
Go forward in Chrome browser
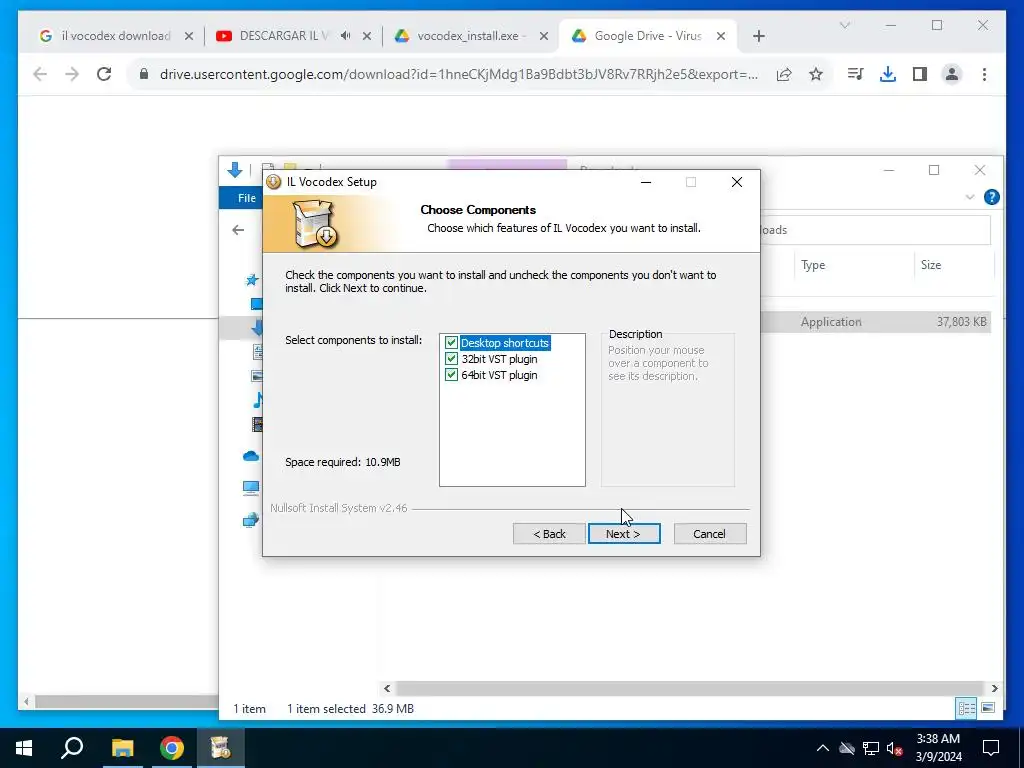coord(72,74)
